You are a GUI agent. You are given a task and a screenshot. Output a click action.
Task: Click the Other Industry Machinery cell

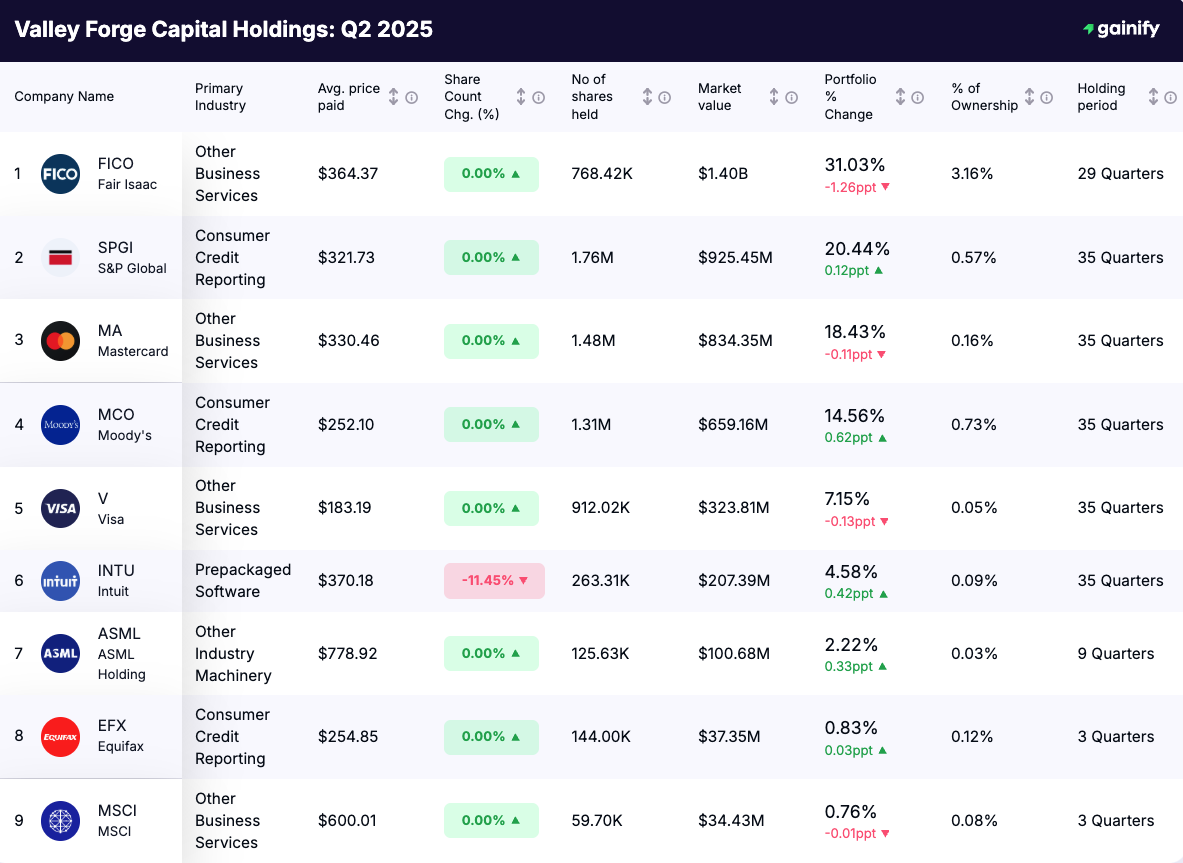click(233, 653)
